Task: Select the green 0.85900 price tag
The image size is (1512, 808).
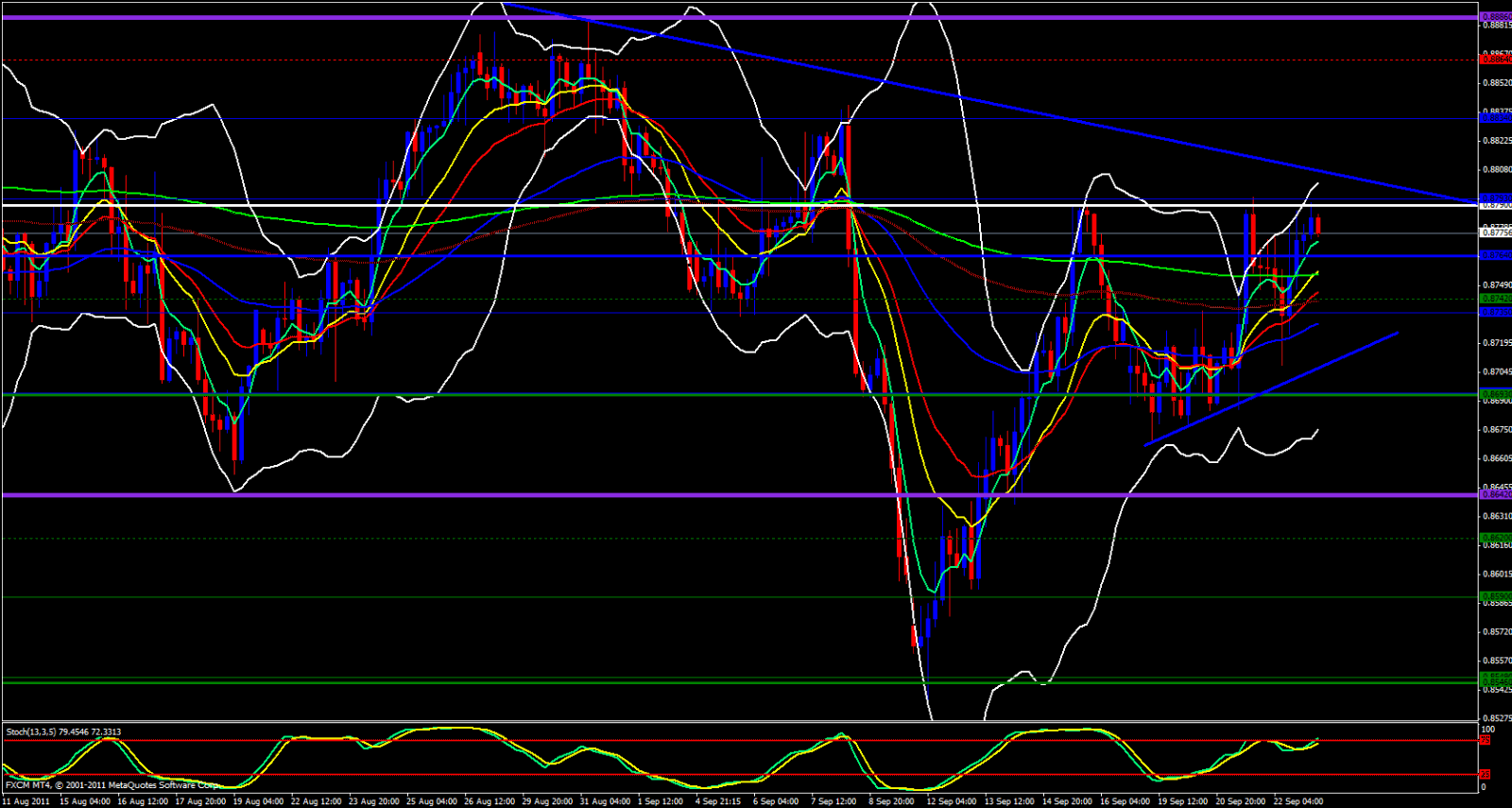Action: point(1494,596)
